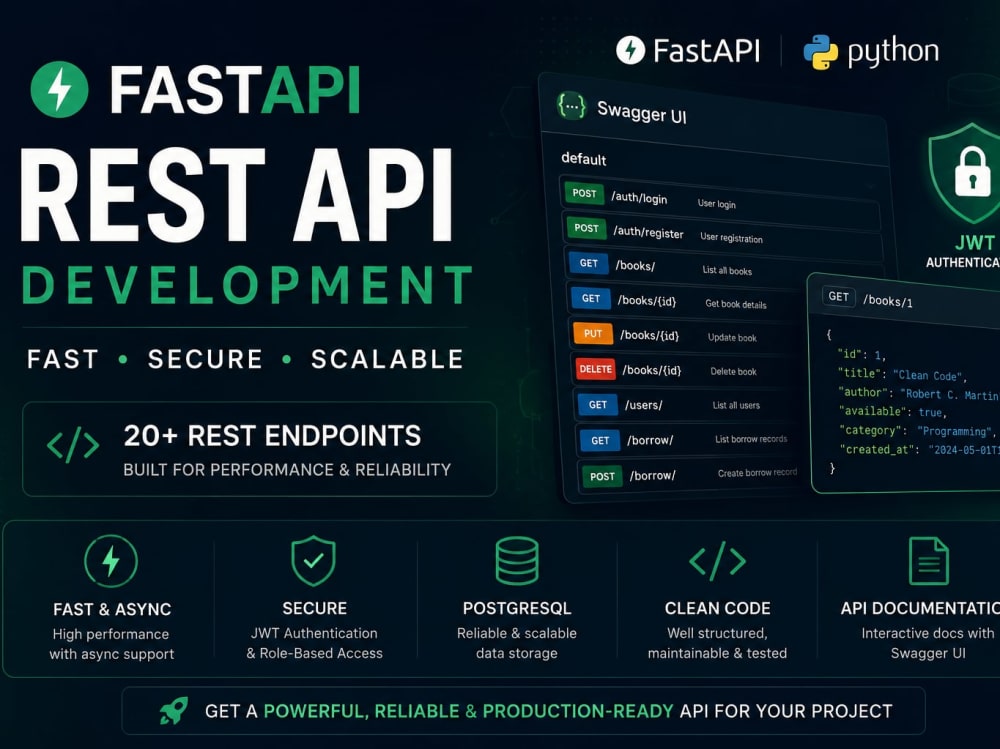
Task: Click the JWT shield padlock icon
Action: 966,172
